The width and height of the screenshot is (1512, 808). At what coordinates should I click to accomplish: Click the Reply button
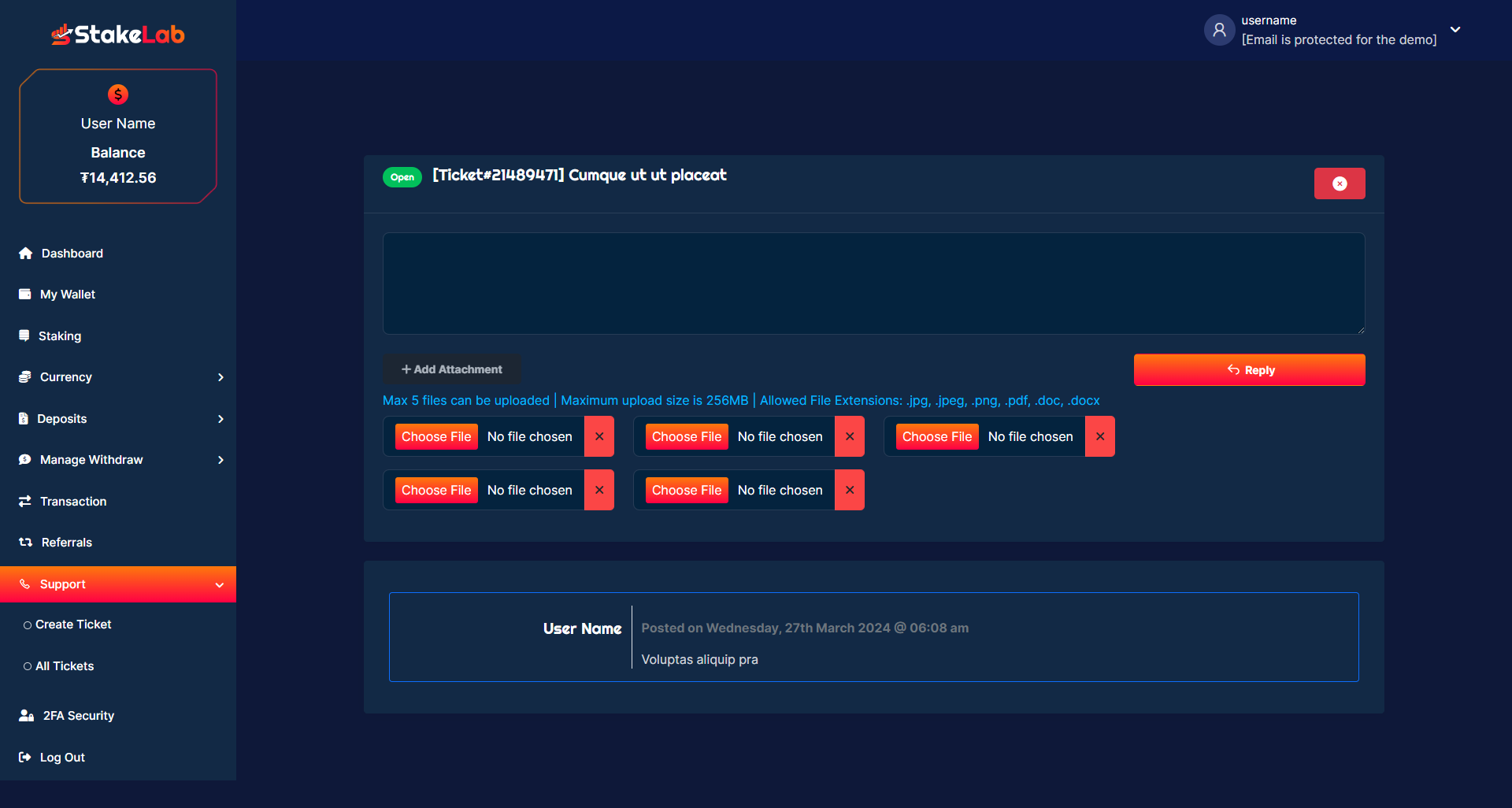(x=1249, y=369)
